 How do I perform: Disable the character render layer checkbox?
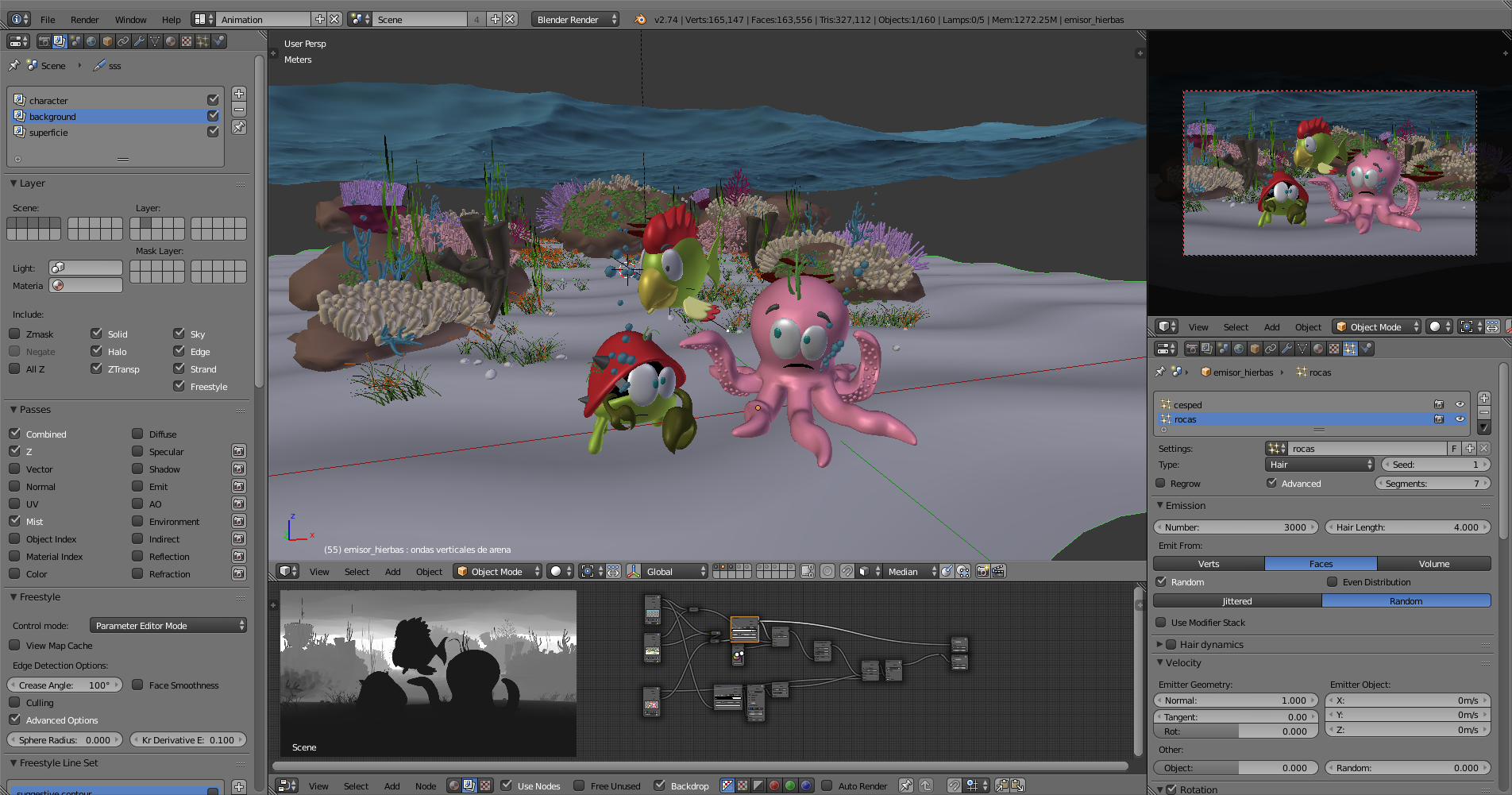click(x=213, y=100)
